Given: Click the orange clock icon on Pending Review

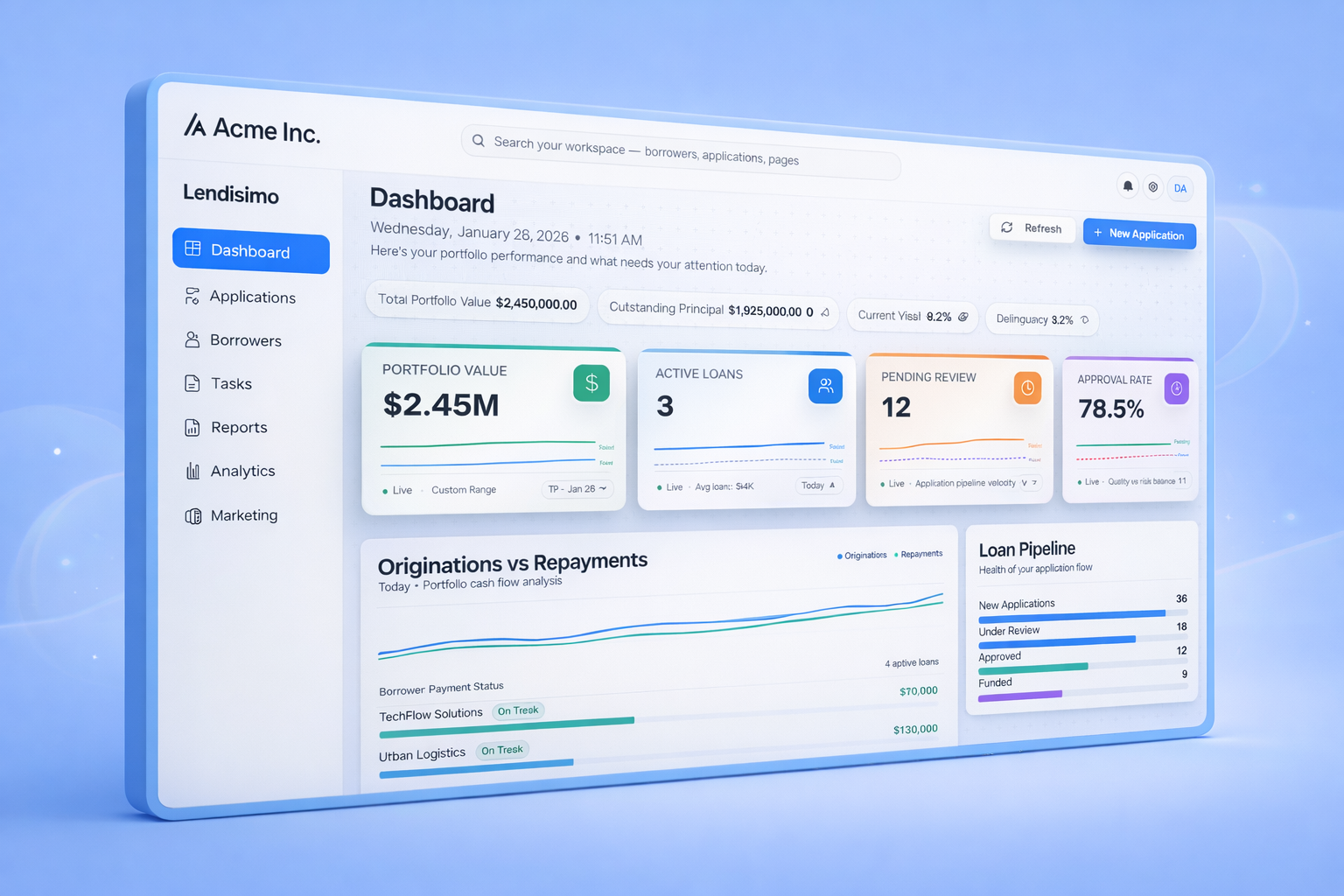Looking at the screenshot, I should (1027, 388).
